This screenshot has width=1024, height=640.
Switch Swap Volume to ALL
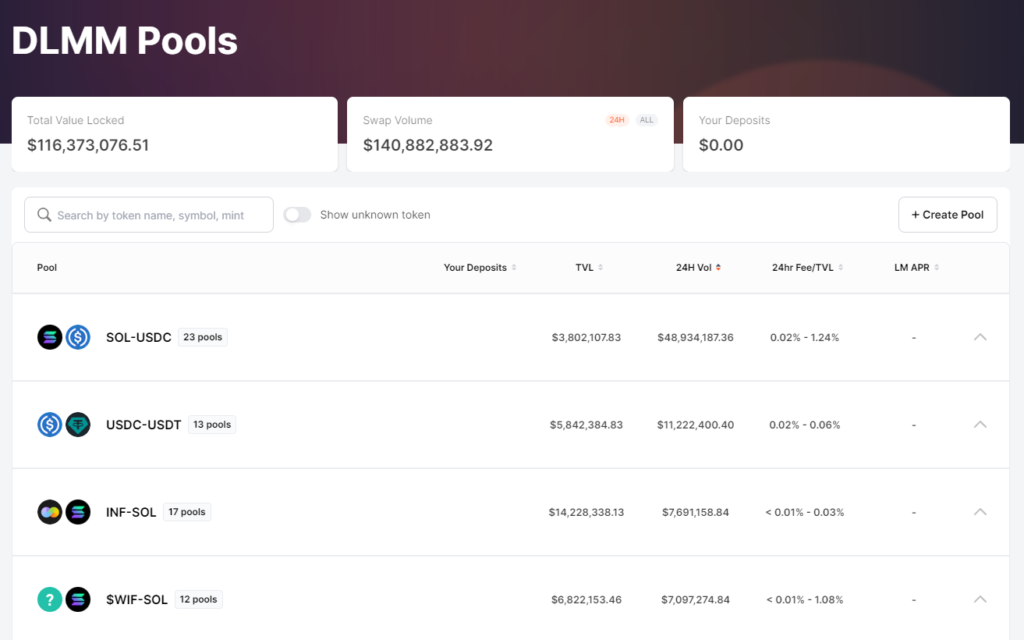[x=646, y=120]
